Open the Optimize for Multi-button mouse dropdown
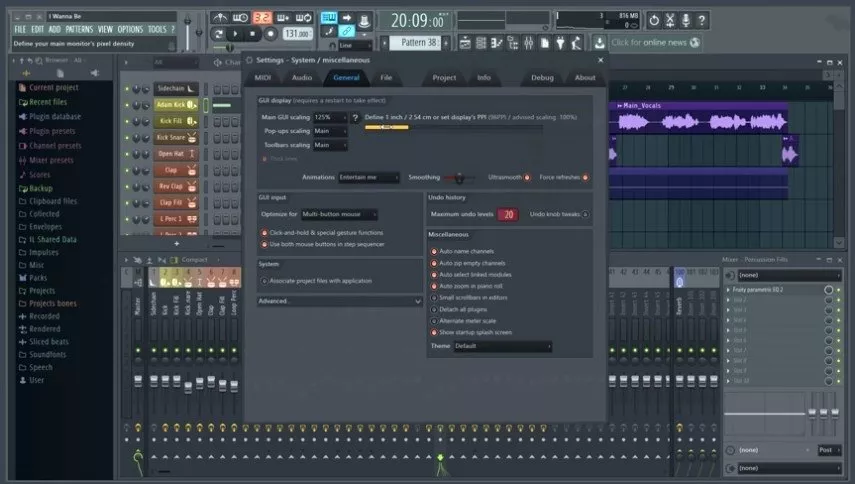Image resolution: width=855 pixels, height=484 pixels. tap(339, 214)
